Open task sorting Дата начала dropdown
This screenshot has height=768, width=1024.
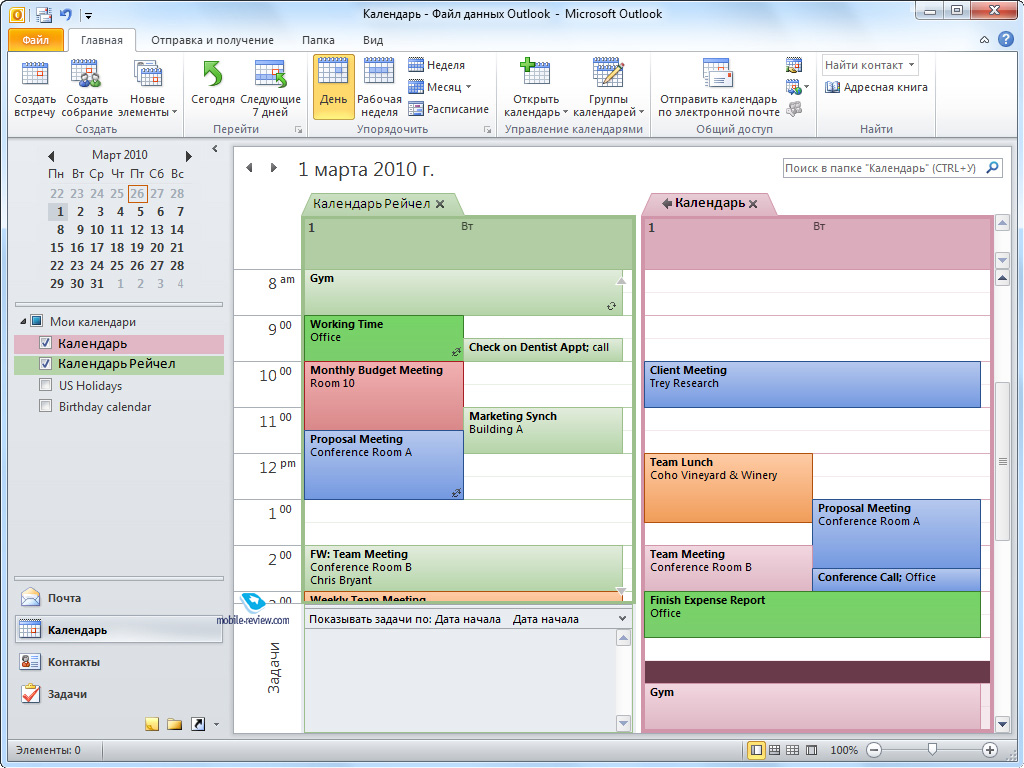coord(622,618)
